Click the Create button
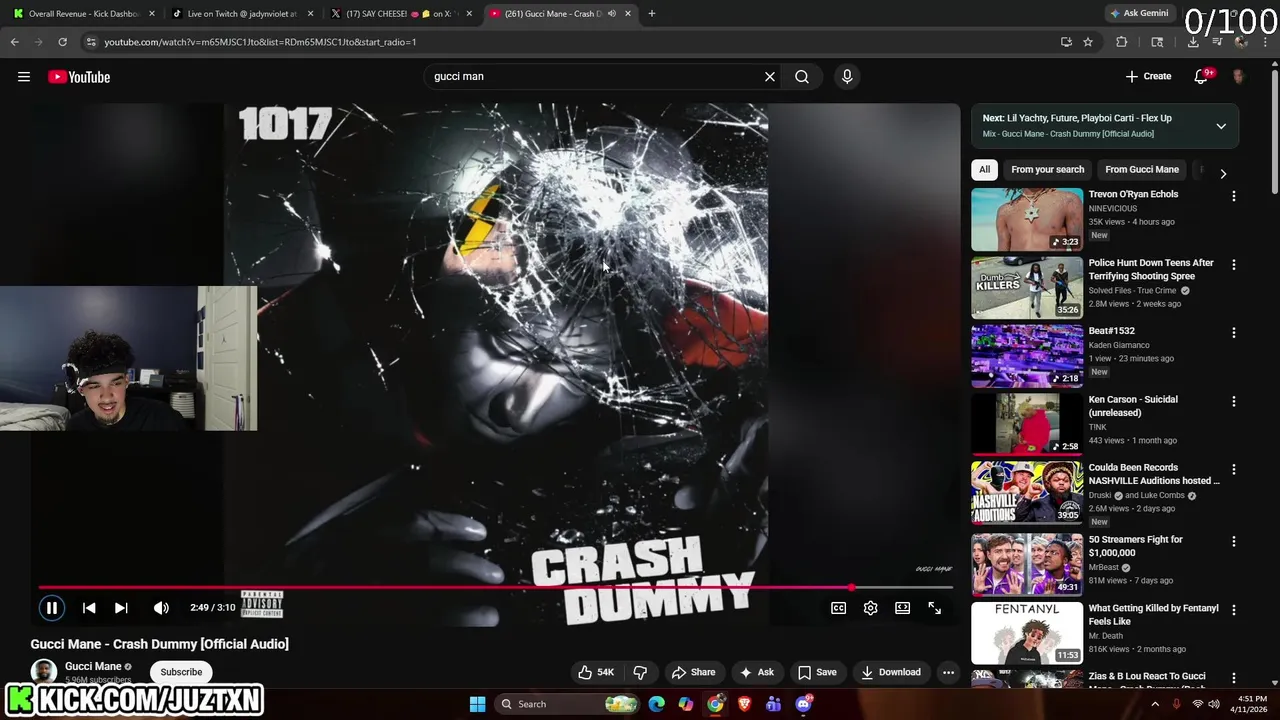1280x720 pixels. coord(1148,77)
